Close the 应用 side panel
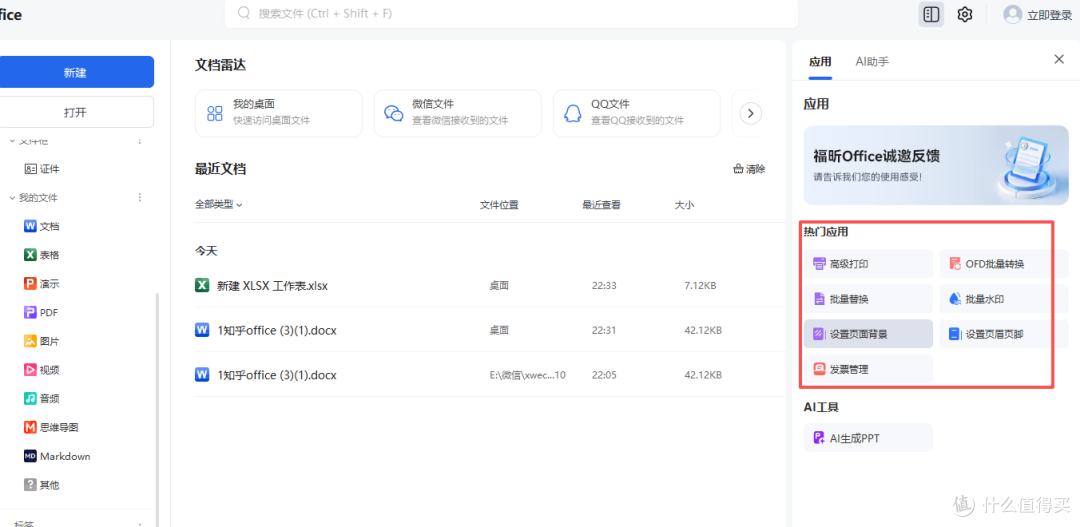The height and width of the screenshot is (527, 1080). click(x=1059, y=59)
